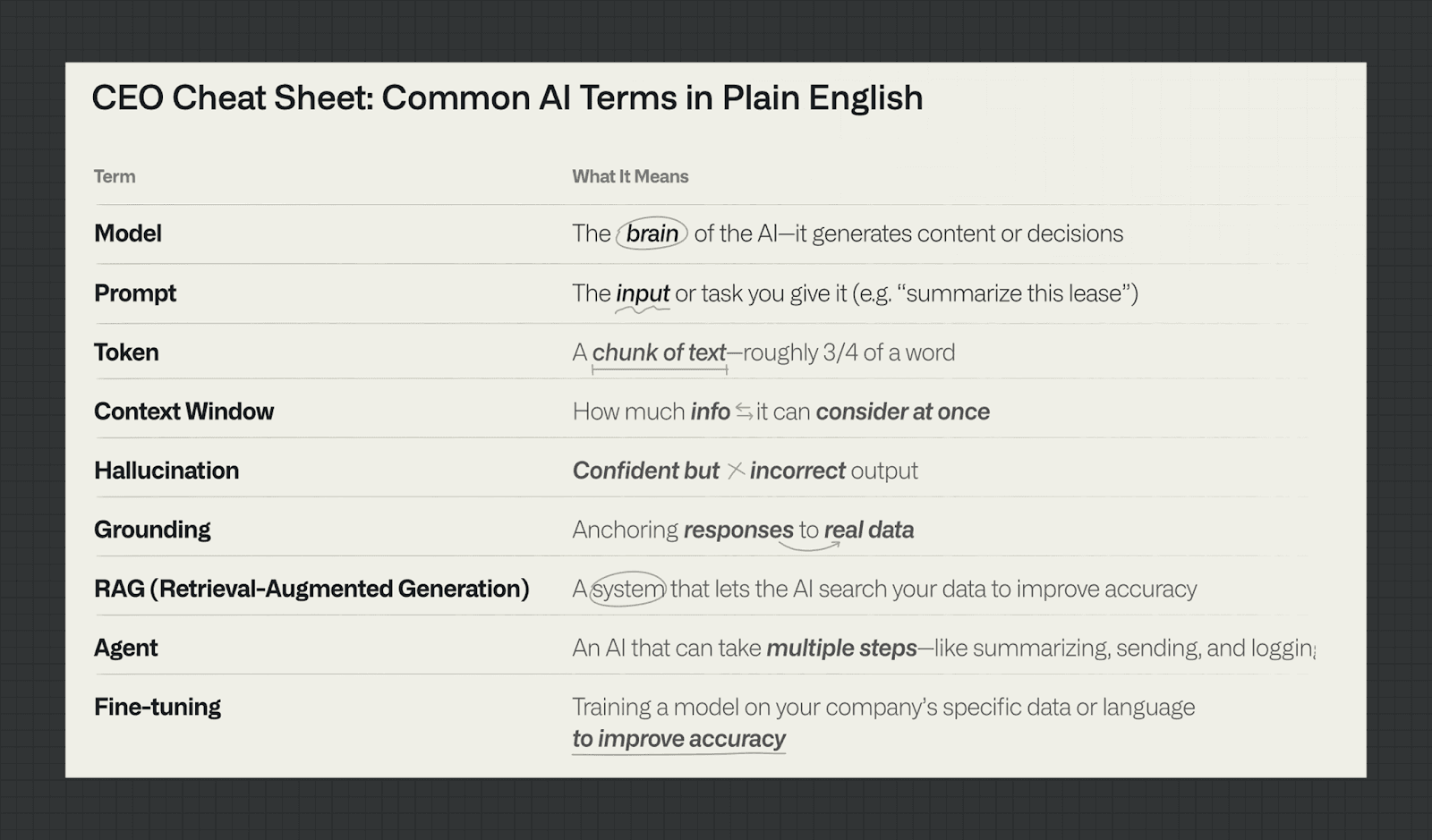Click the X mark icon before 'incorrect'

click(x=736, y=471)
